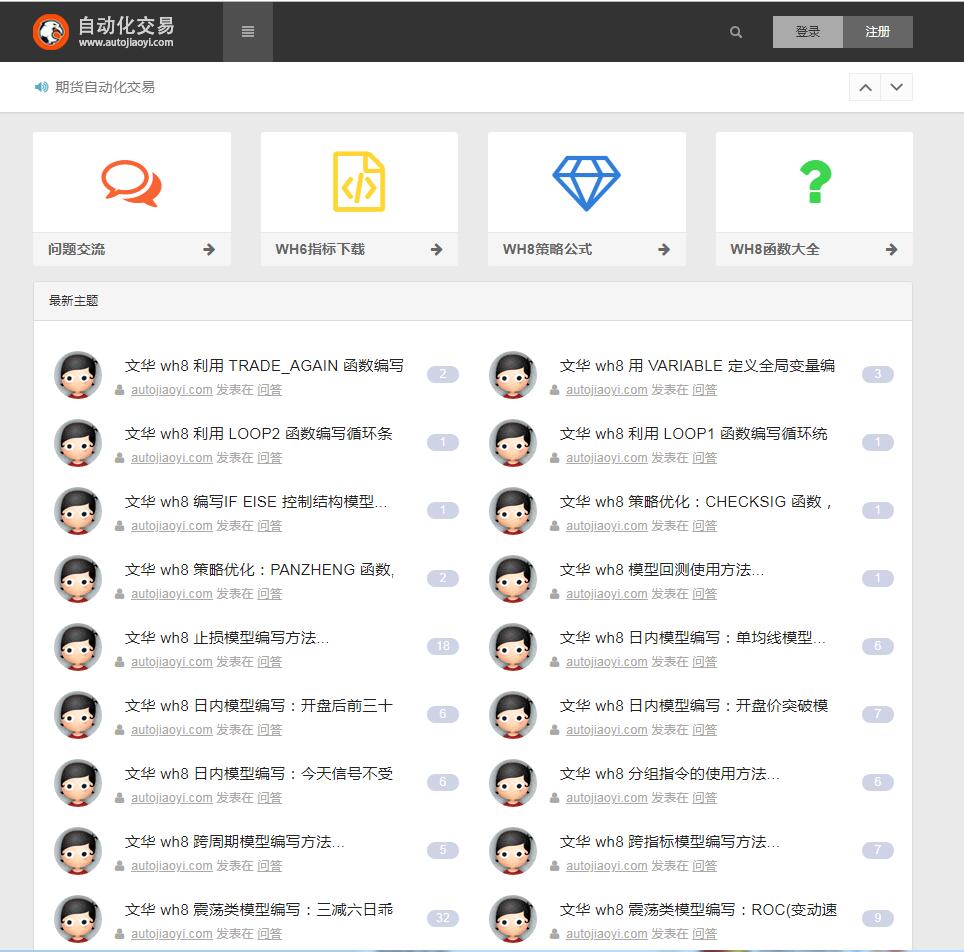Click avatar next to TRADE_AGAIN topic
Image resolution: width=964 pixels, height=952 pixels.
[x=78, y=375]
